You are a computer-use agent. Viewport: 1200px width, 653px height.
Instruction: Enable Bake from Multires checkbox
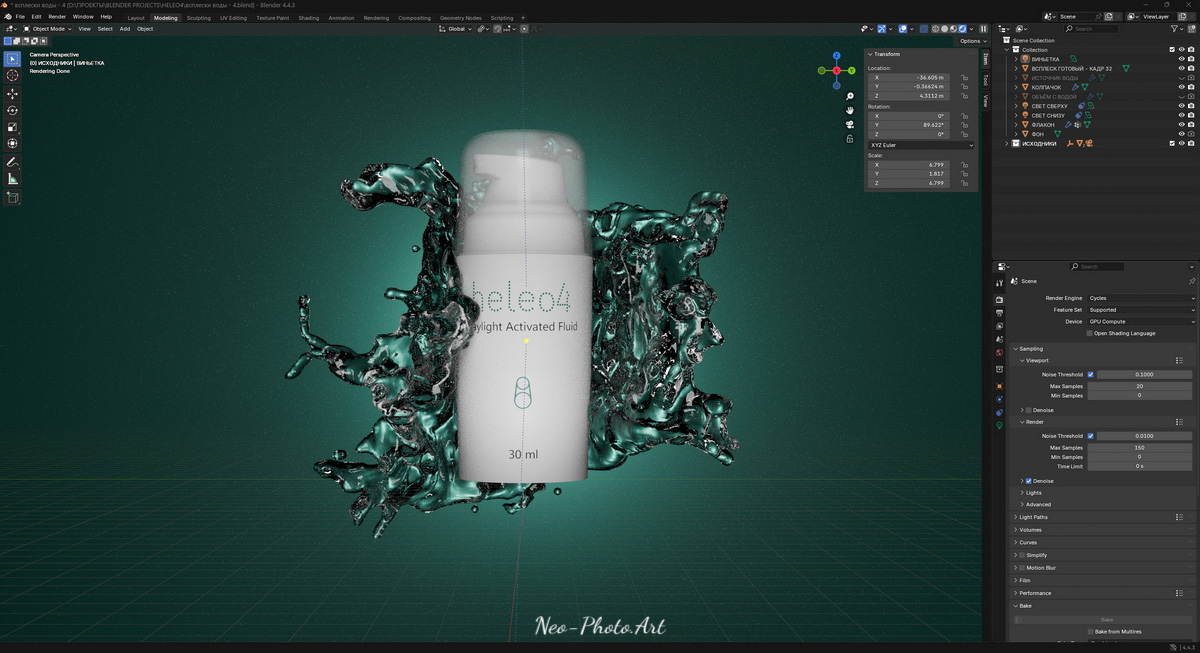(x=1090, y=632)
